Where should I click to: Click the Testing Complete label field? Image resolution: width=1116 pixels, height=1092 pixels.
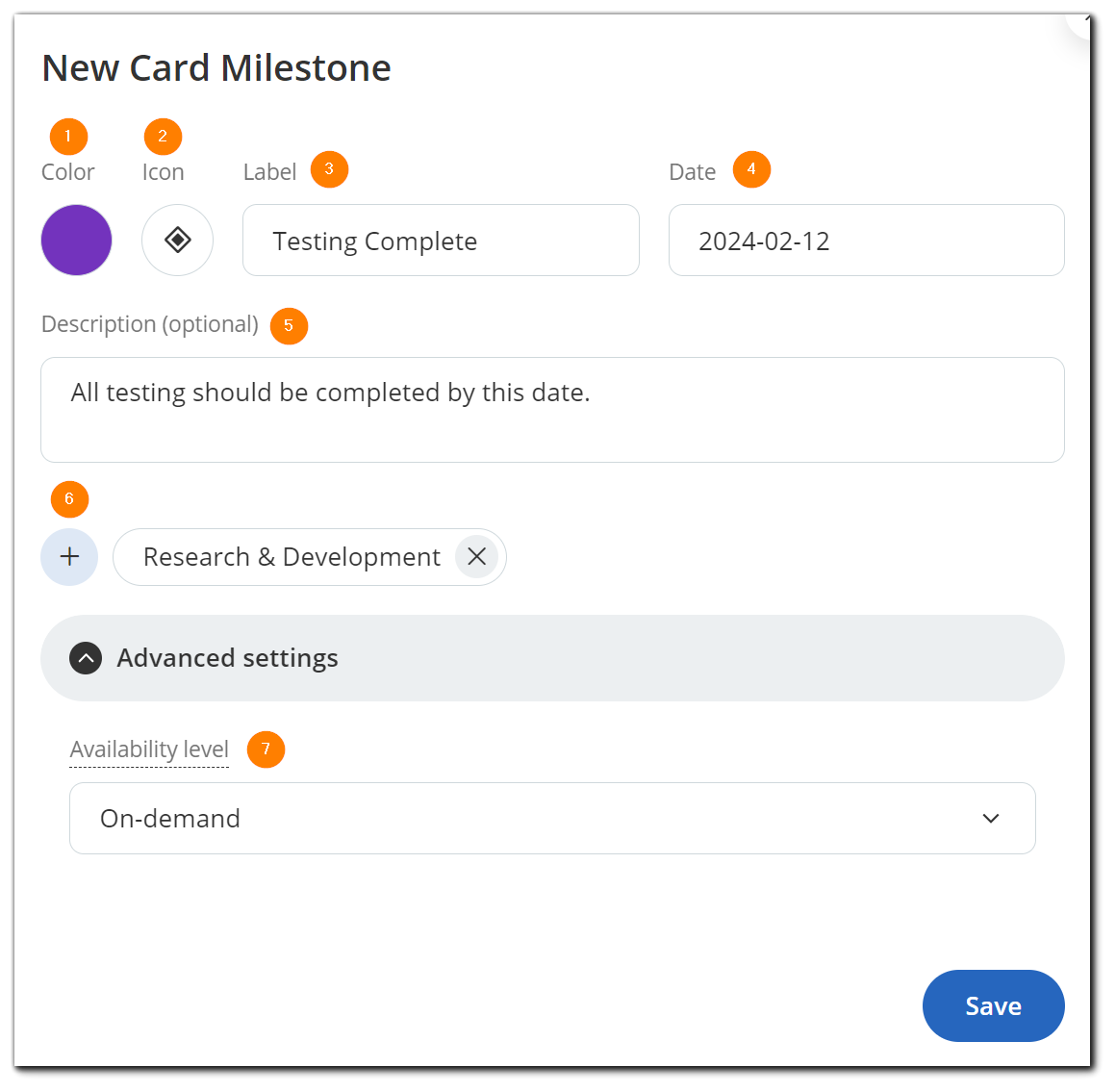point(441,241)
